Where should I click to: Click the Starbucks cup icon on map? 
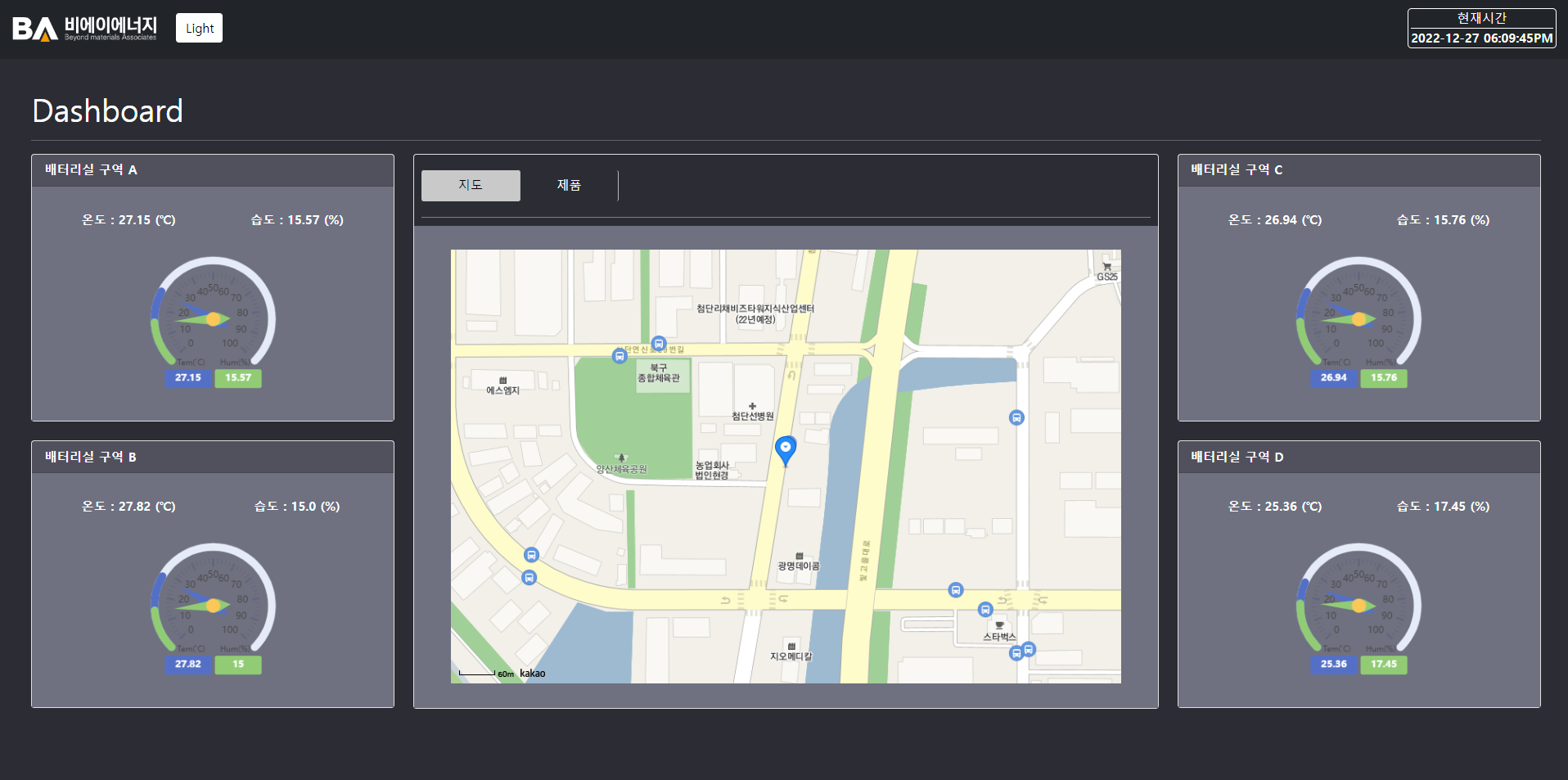click(999, 625)
